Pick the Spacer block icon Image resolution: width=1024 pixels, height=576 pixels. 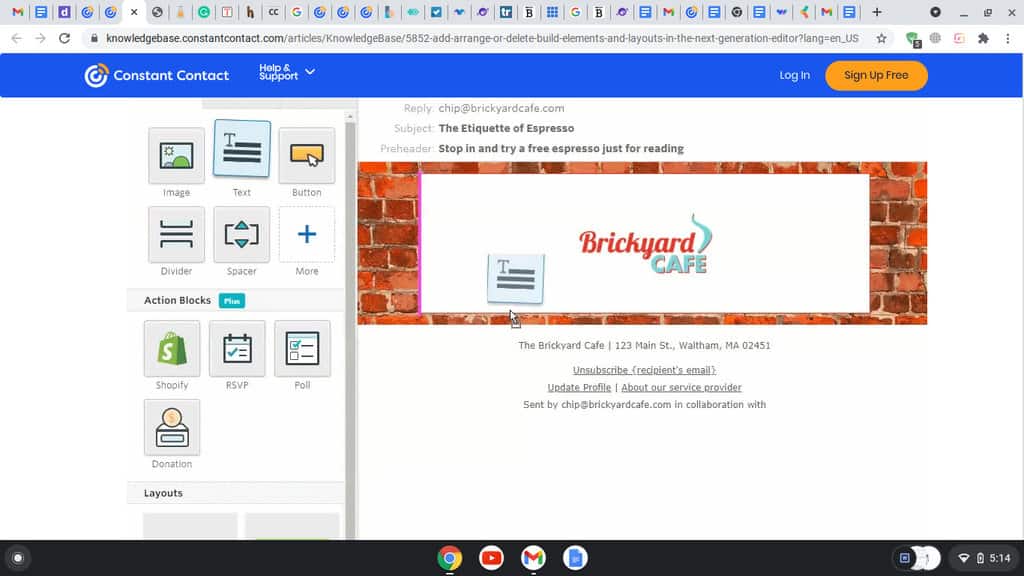click(x=242, y=235)
